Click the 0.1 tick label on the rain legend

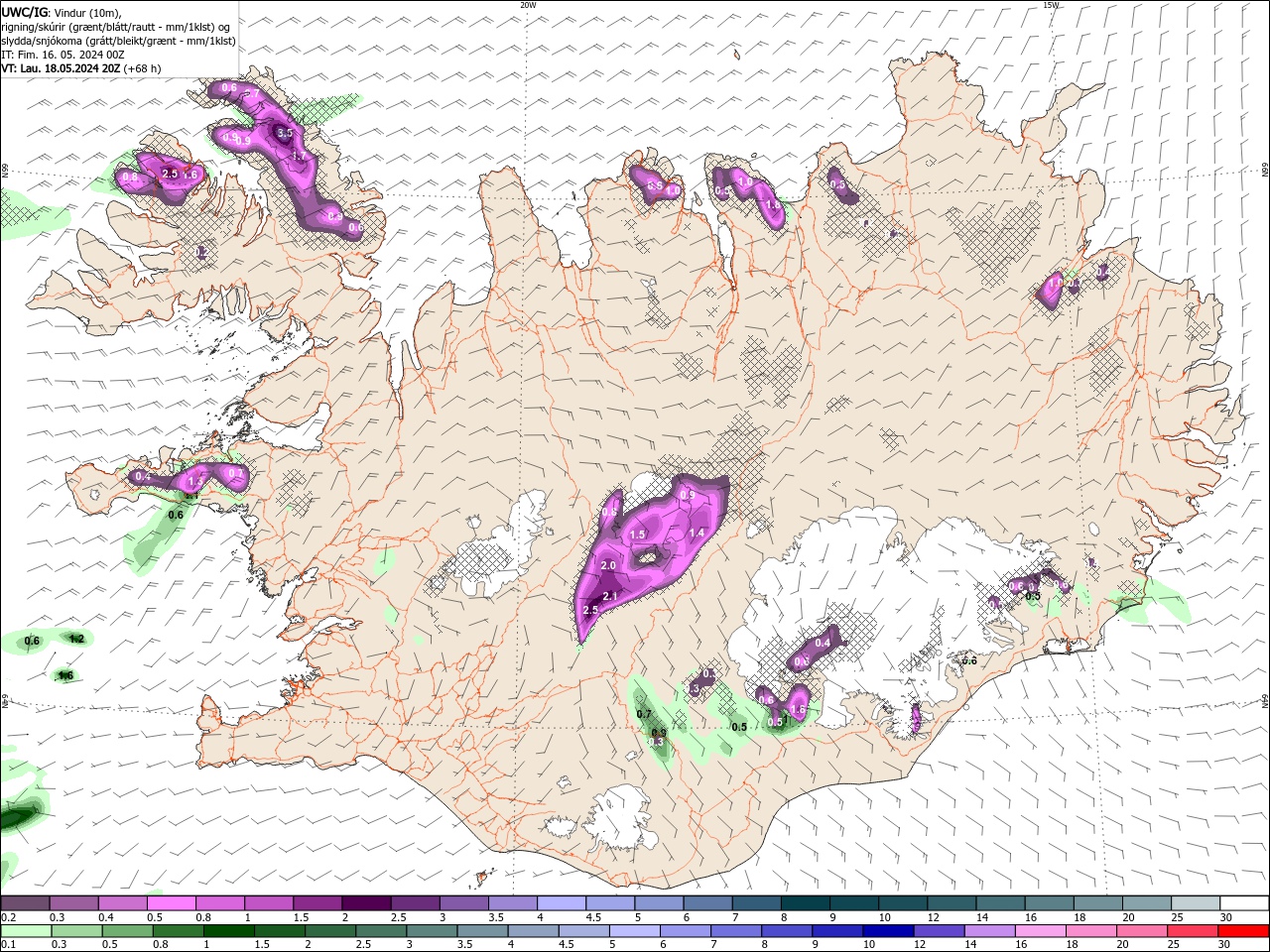[x=8, y=945]
